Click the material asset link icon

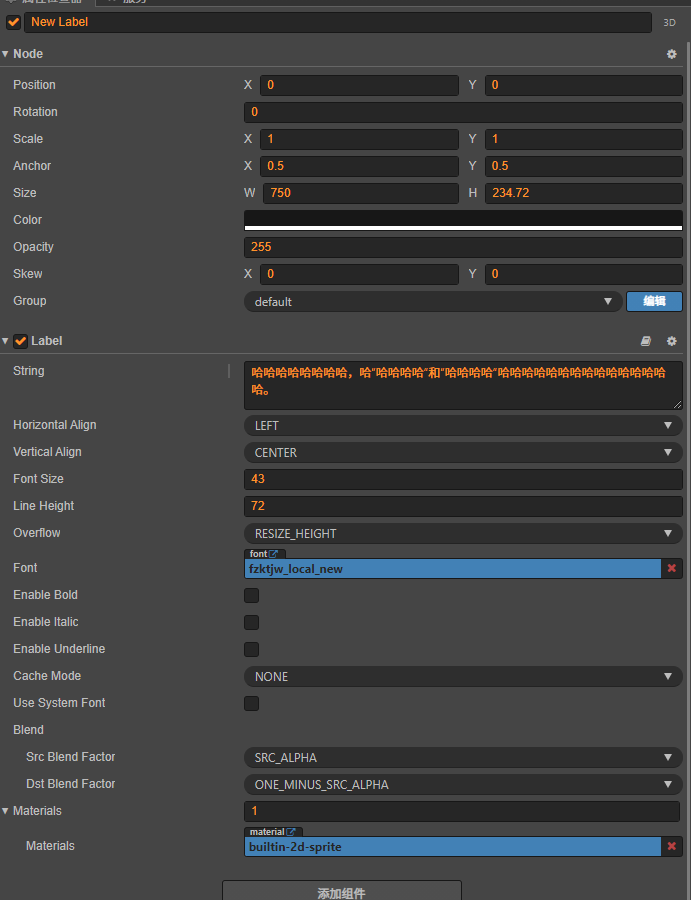point(292,832)
